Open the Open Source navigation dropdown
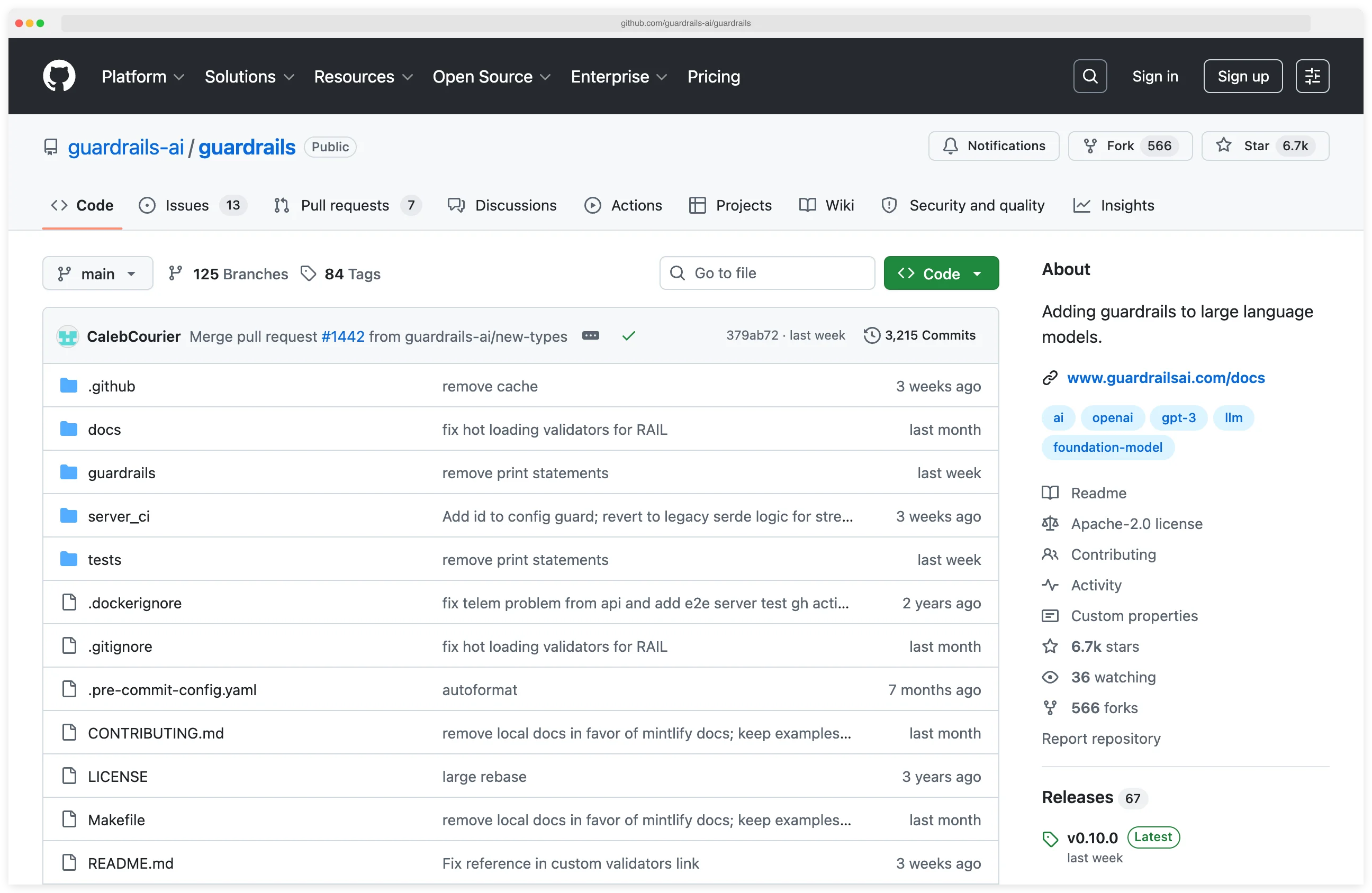The width and height of the screenshot is (1372, 893). 491,76
